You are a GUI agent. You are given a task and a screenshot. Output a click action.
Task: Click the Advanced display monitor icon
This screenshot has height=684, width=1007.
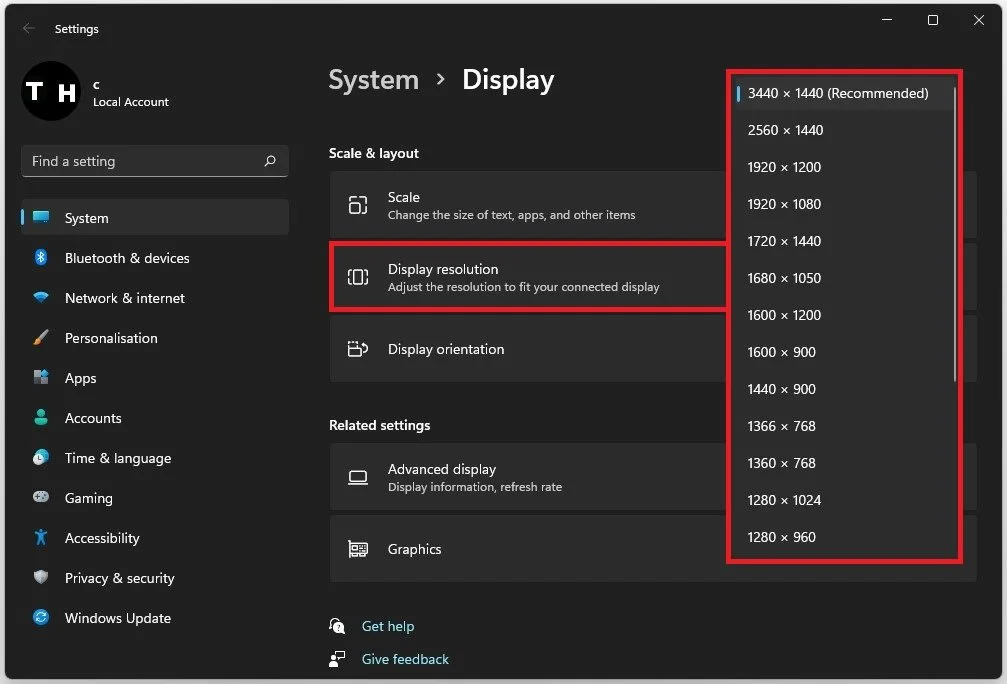357,477
